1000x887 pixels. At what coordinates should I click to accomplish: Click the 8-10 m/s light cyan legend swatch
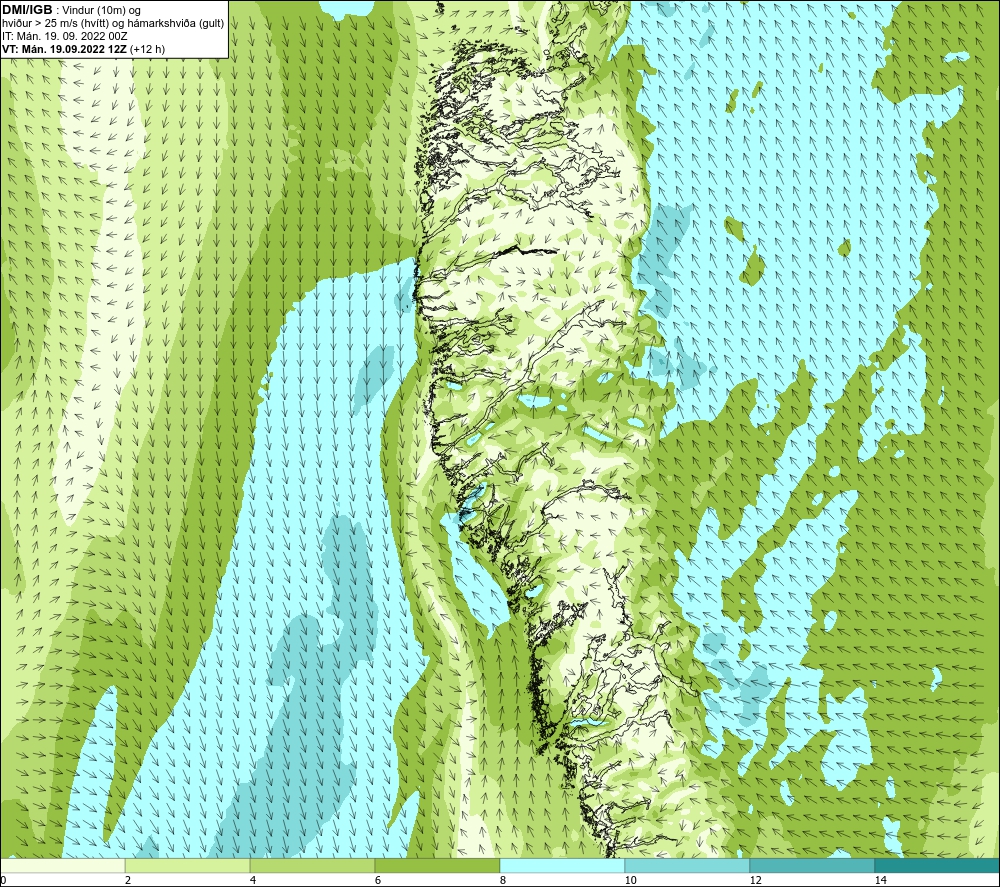point(562,865)
